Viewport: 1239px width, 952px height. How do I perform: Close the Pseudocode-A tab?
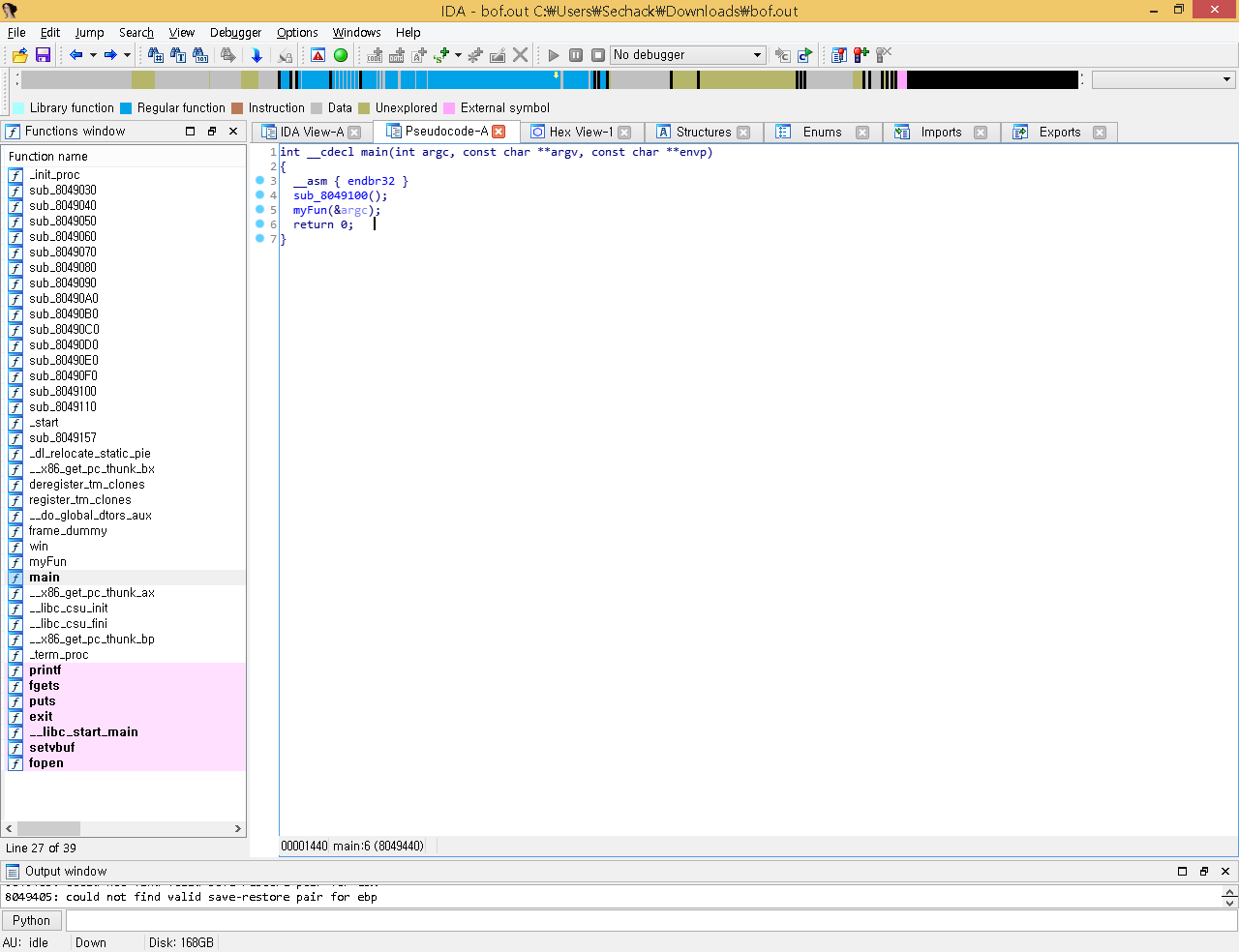tap(499, 132)
